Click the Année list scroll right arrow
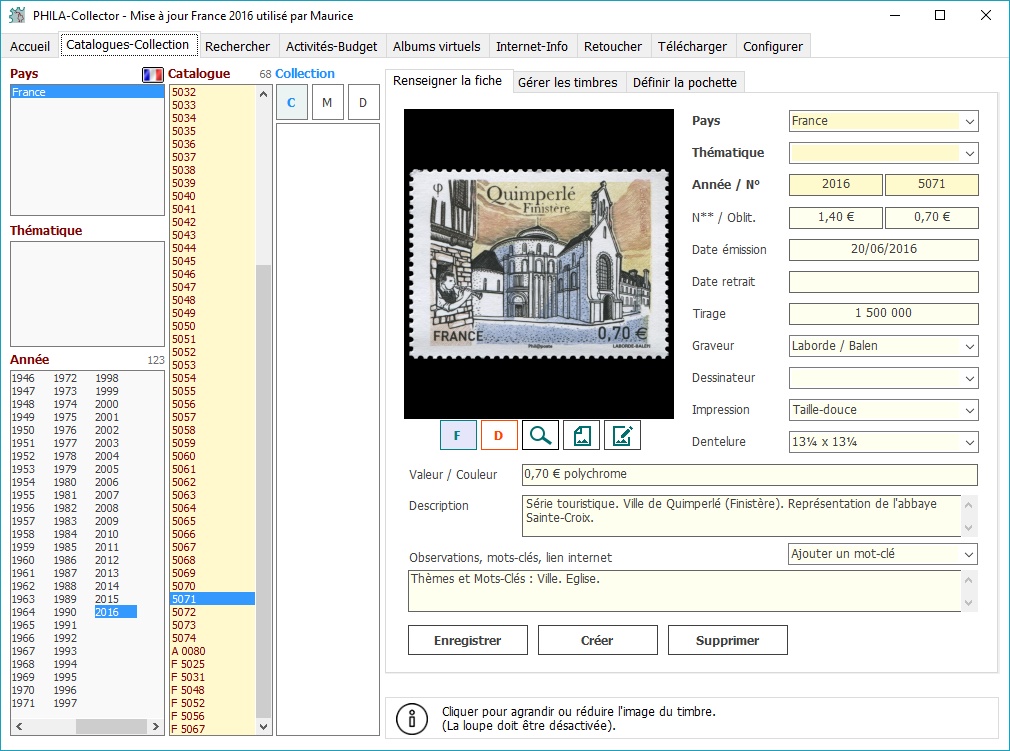The height and width of the screenshot is (751, 1010). click(x=155, y=727)
